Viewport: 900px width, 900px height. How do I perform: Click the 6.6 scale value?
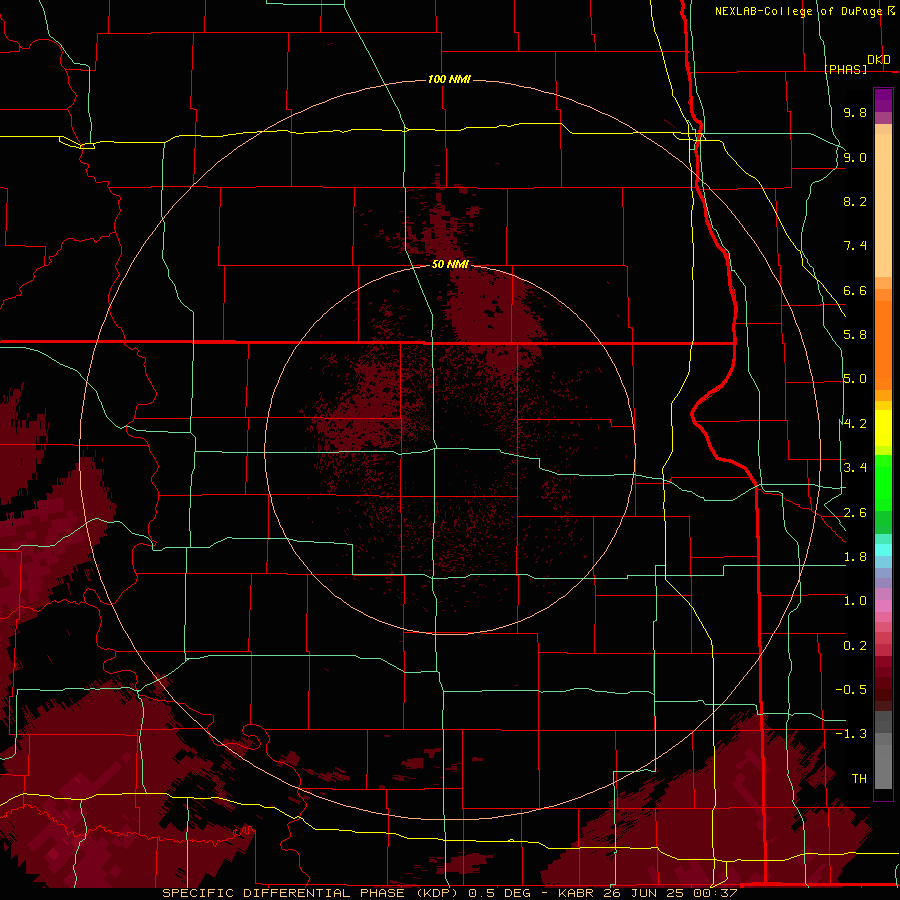coord(855,290)
